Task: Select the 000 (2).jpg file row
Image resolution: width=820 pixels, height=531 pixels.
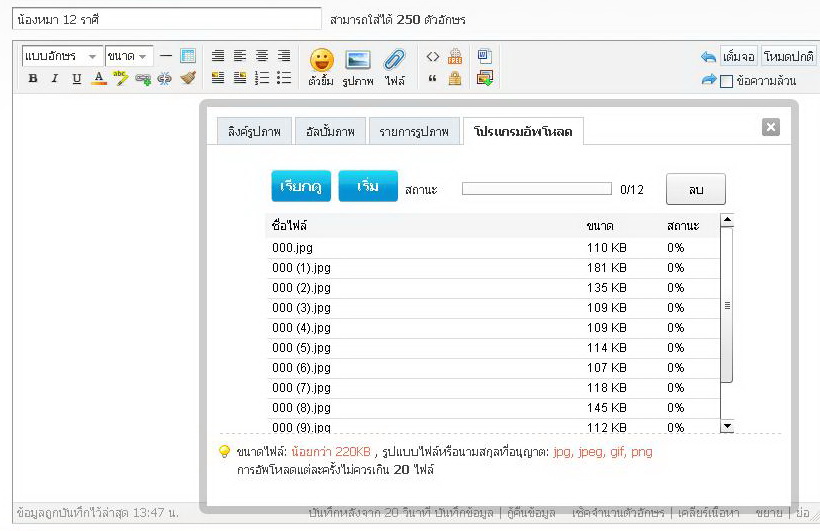Action: click(x=493, y=288)
